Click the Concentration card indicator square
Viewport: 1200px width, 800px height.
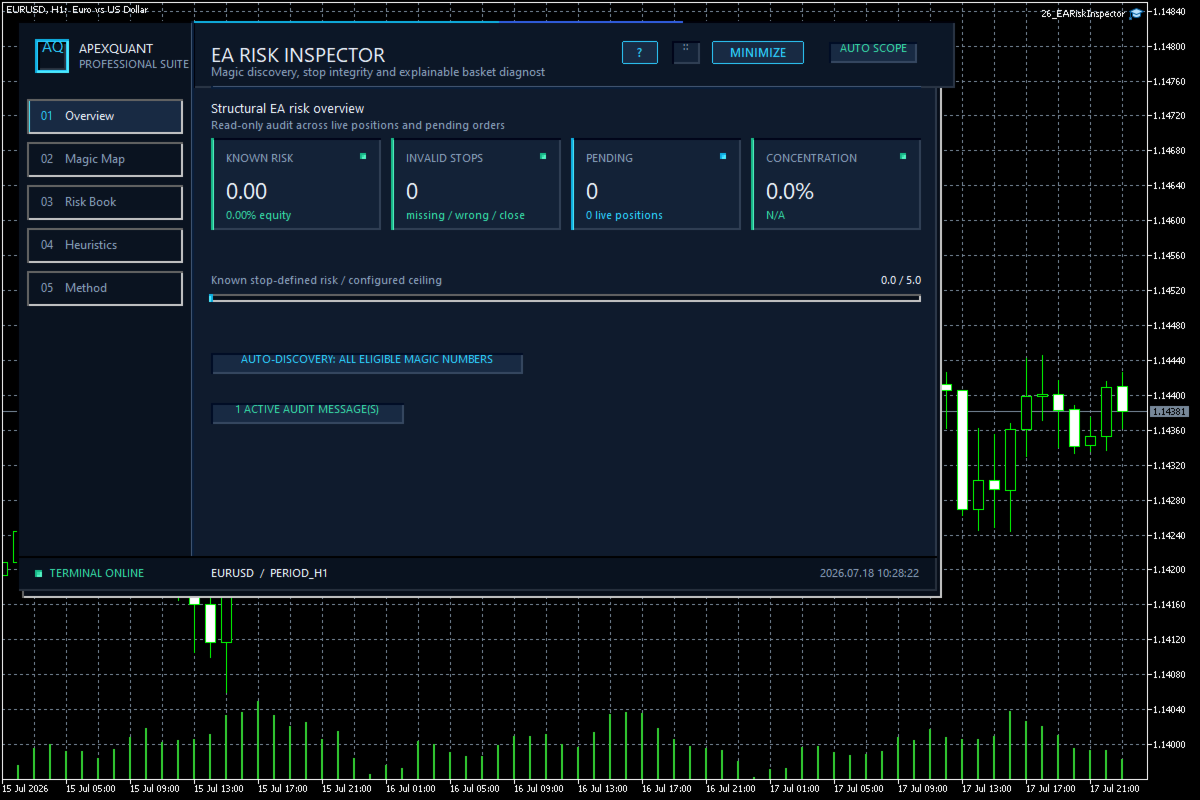coord(903,156)
